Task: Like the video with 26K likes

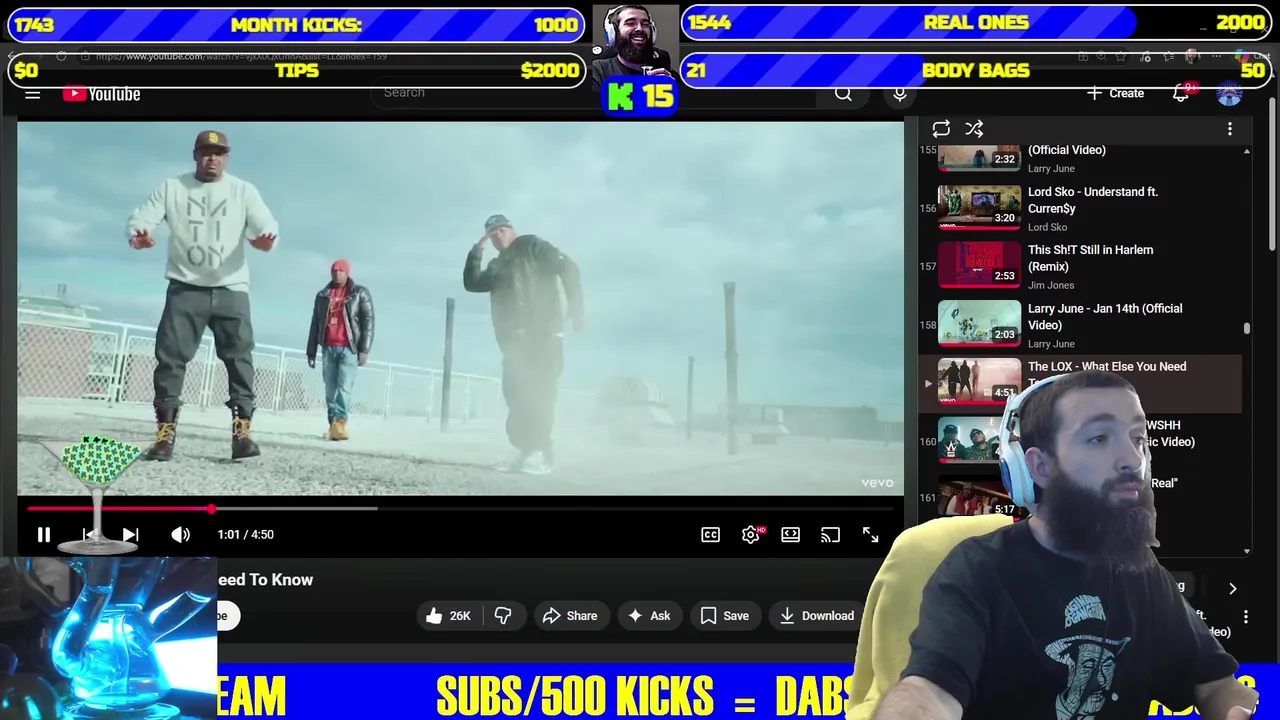Action: point(448,616)
